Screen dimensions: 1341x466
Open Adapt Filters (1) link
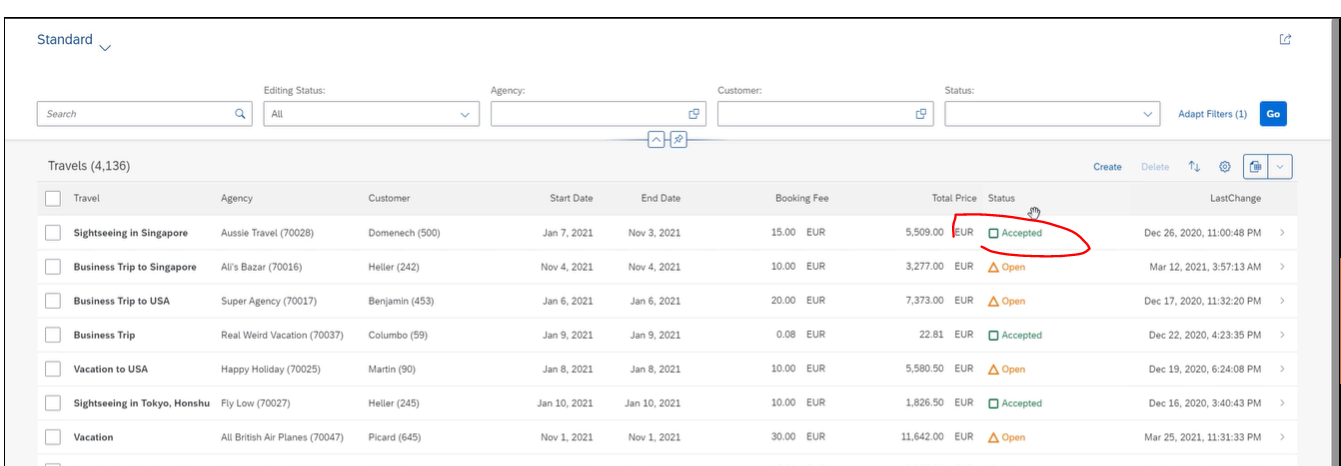tap(1212, 114)
